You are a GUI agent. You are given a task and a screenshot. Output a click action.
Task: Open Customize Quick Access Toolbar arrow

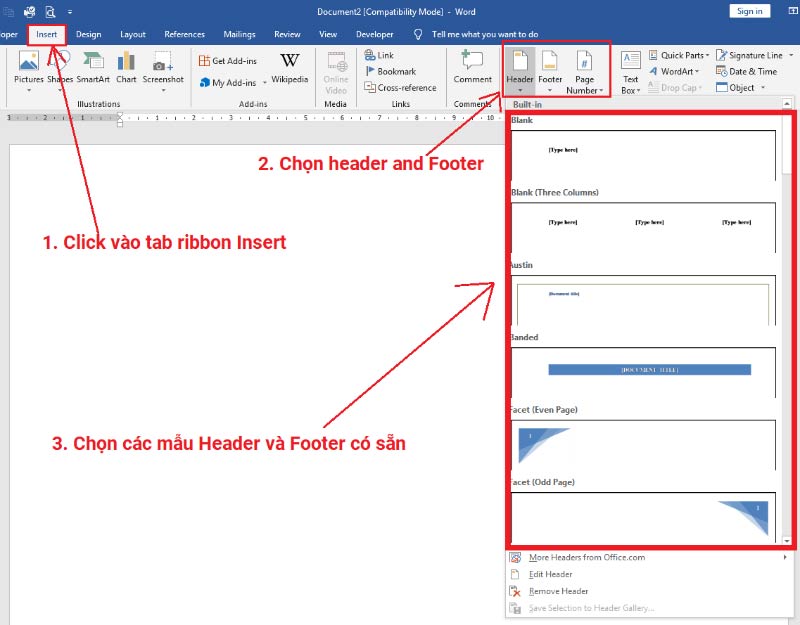coord(69,12)
